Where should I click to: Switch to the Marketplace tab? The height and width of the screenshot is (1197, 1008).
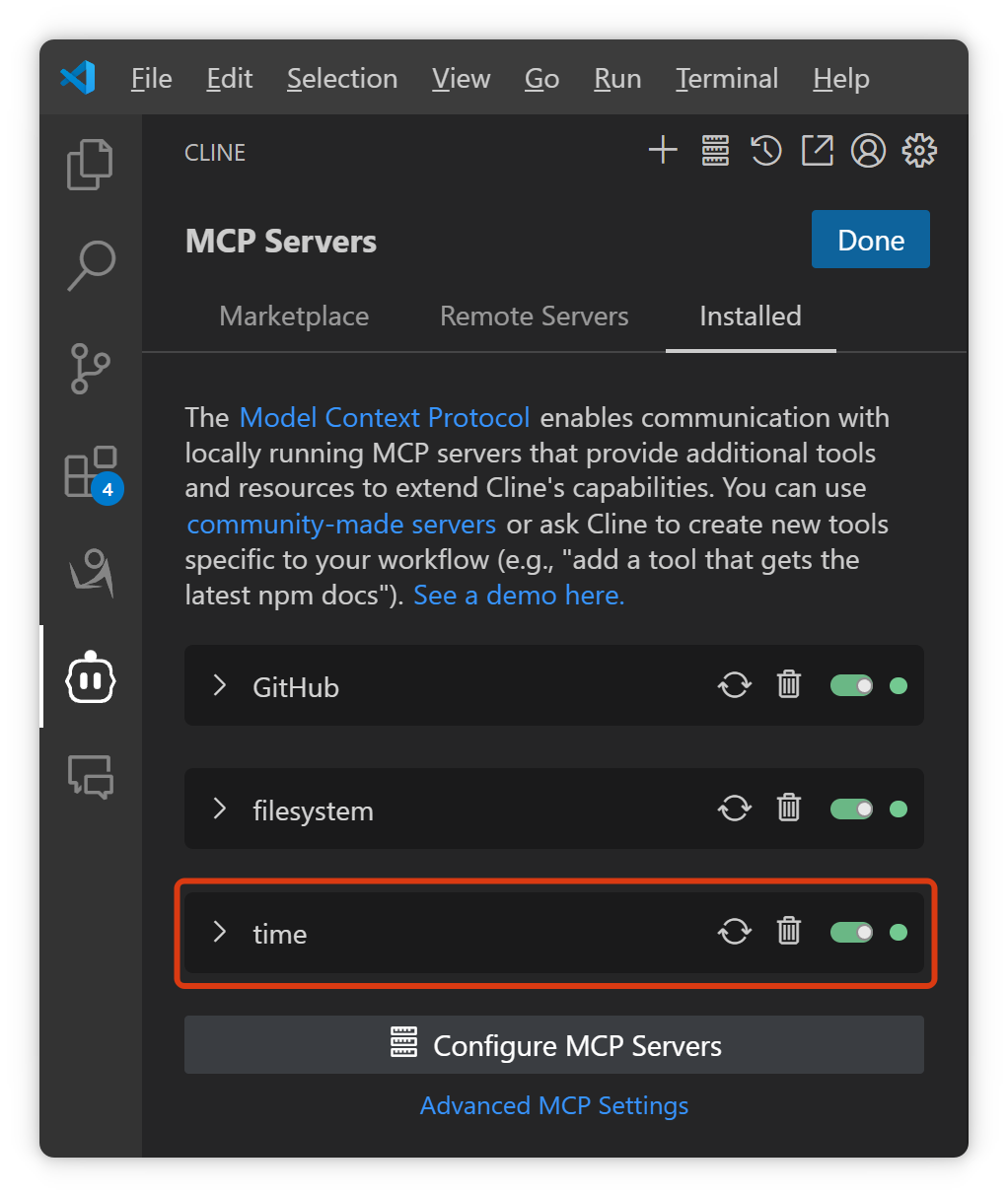pos(294,317)
